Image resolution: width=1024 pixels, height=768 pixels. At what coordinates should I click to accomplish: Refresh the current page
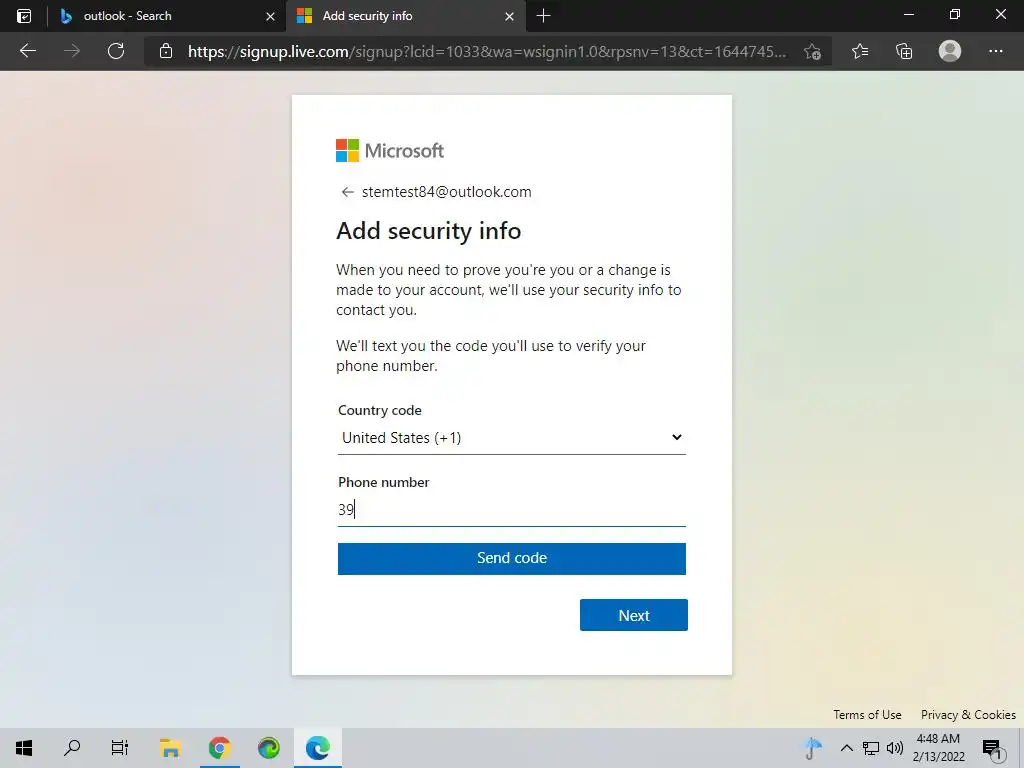click(116, 51)
